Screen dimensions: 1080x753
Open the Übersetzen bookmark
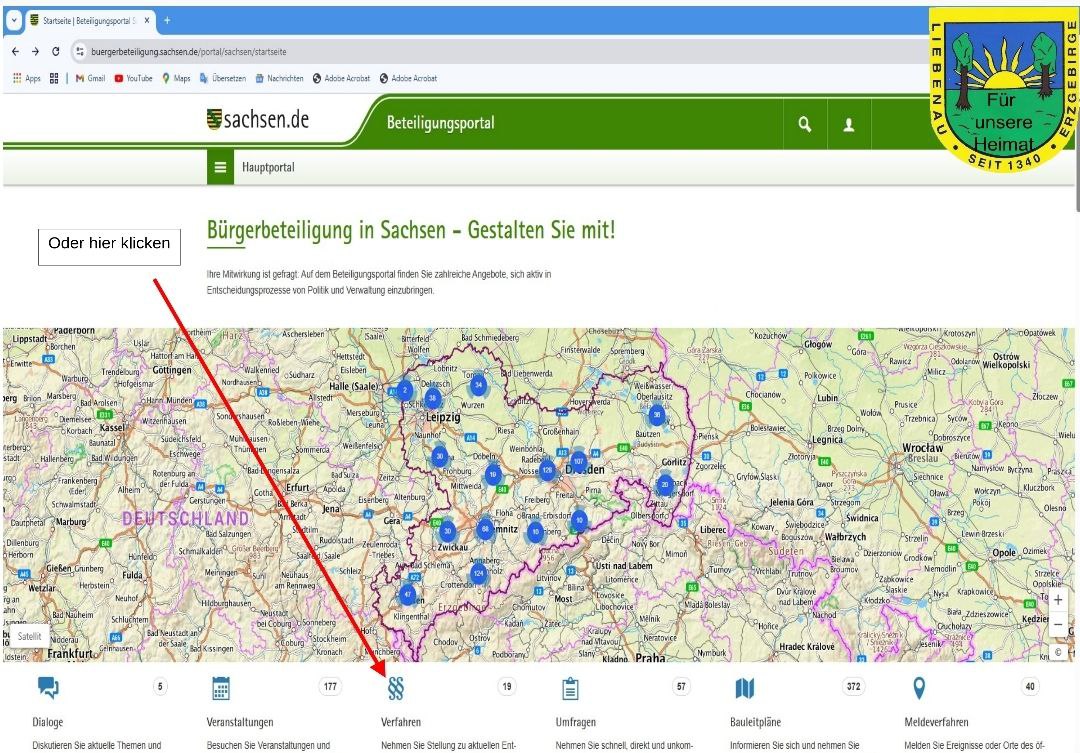tap(222, 79)
